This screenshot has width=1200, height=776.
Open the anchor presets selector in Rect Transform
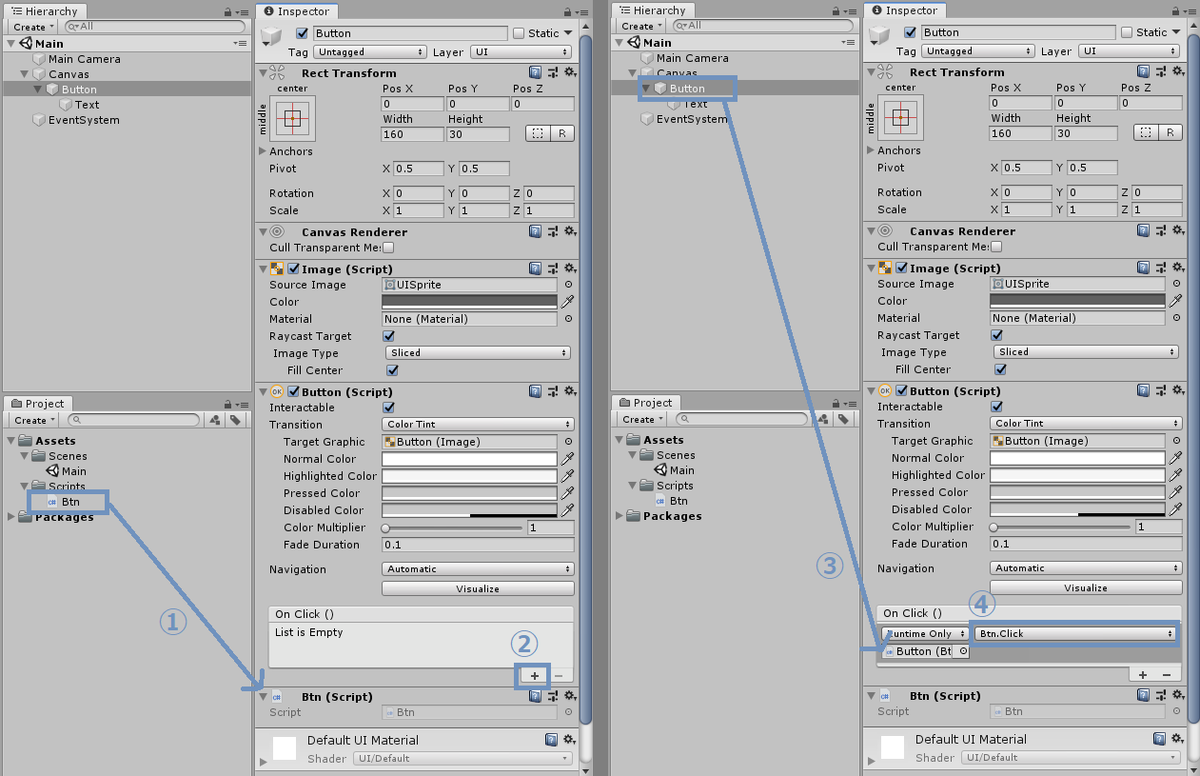pos(291,118)
